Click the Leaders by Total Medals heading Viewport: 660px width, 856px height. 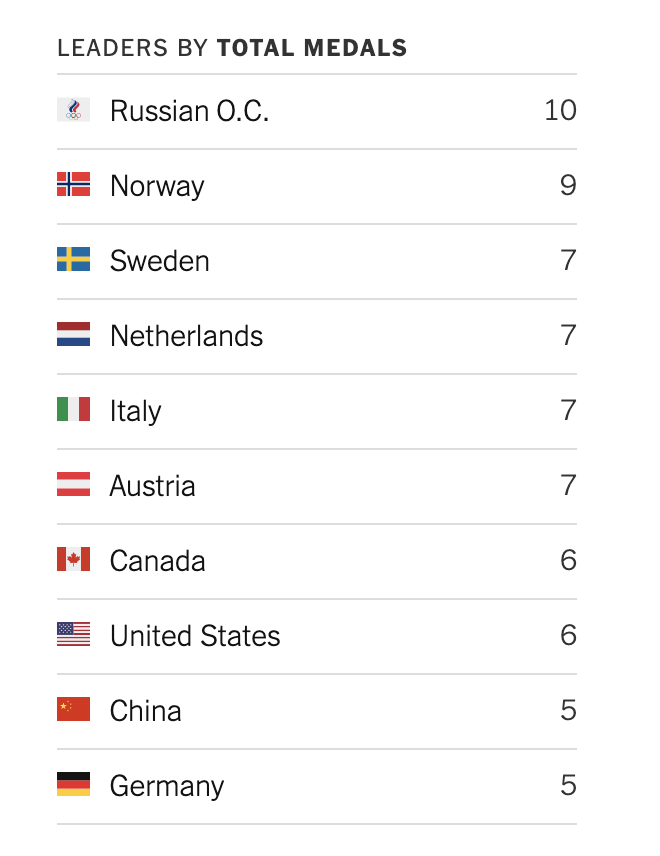[x=232, y=48]
